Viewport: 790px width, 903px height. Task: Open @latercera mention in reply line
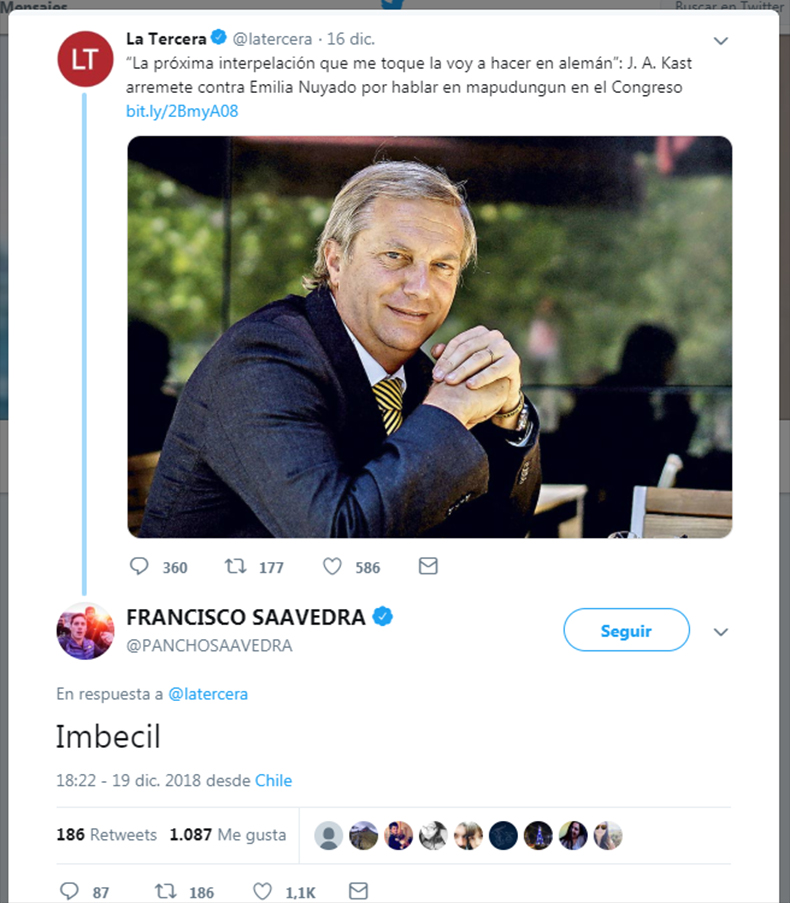(207, 693)
